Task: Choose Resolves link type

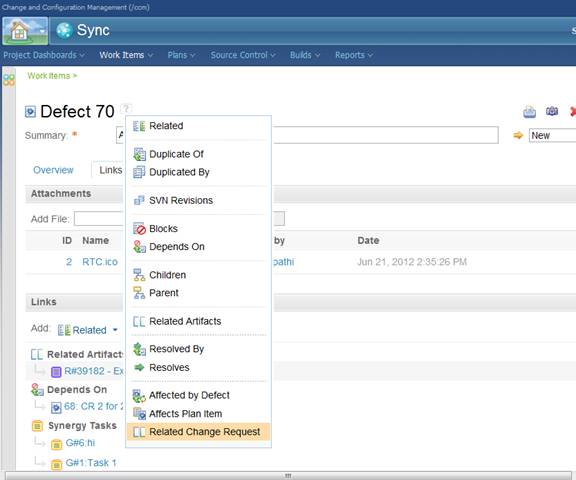Action: [x=198, y=367]
